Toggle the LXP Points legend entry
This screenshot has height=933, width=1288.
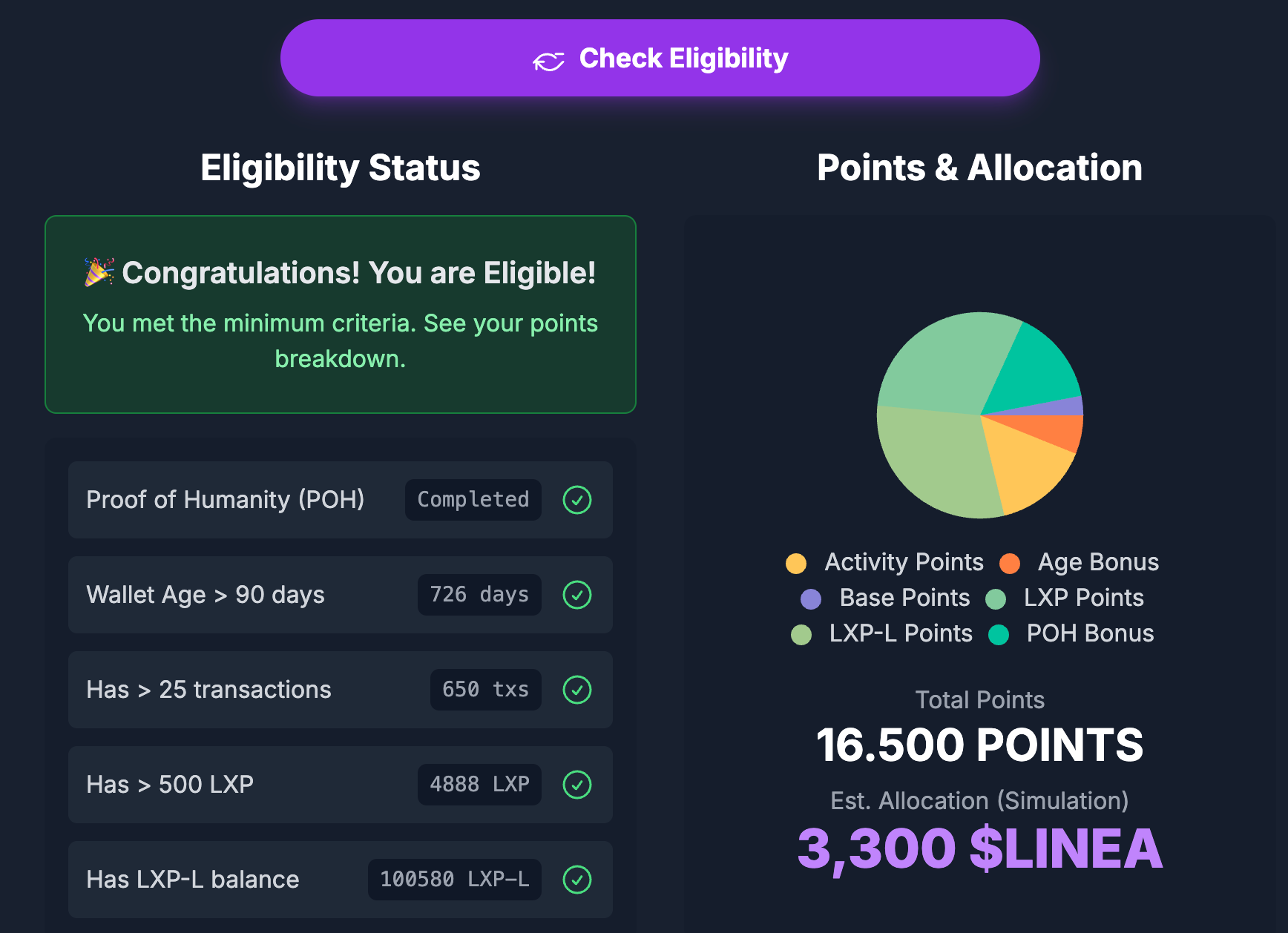pyautogui.click(x=1065, y=598)
